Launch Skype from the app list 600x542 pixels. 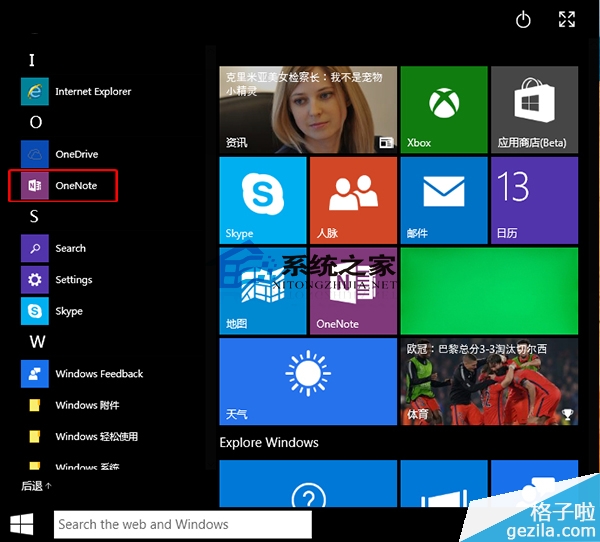[52, 311]
